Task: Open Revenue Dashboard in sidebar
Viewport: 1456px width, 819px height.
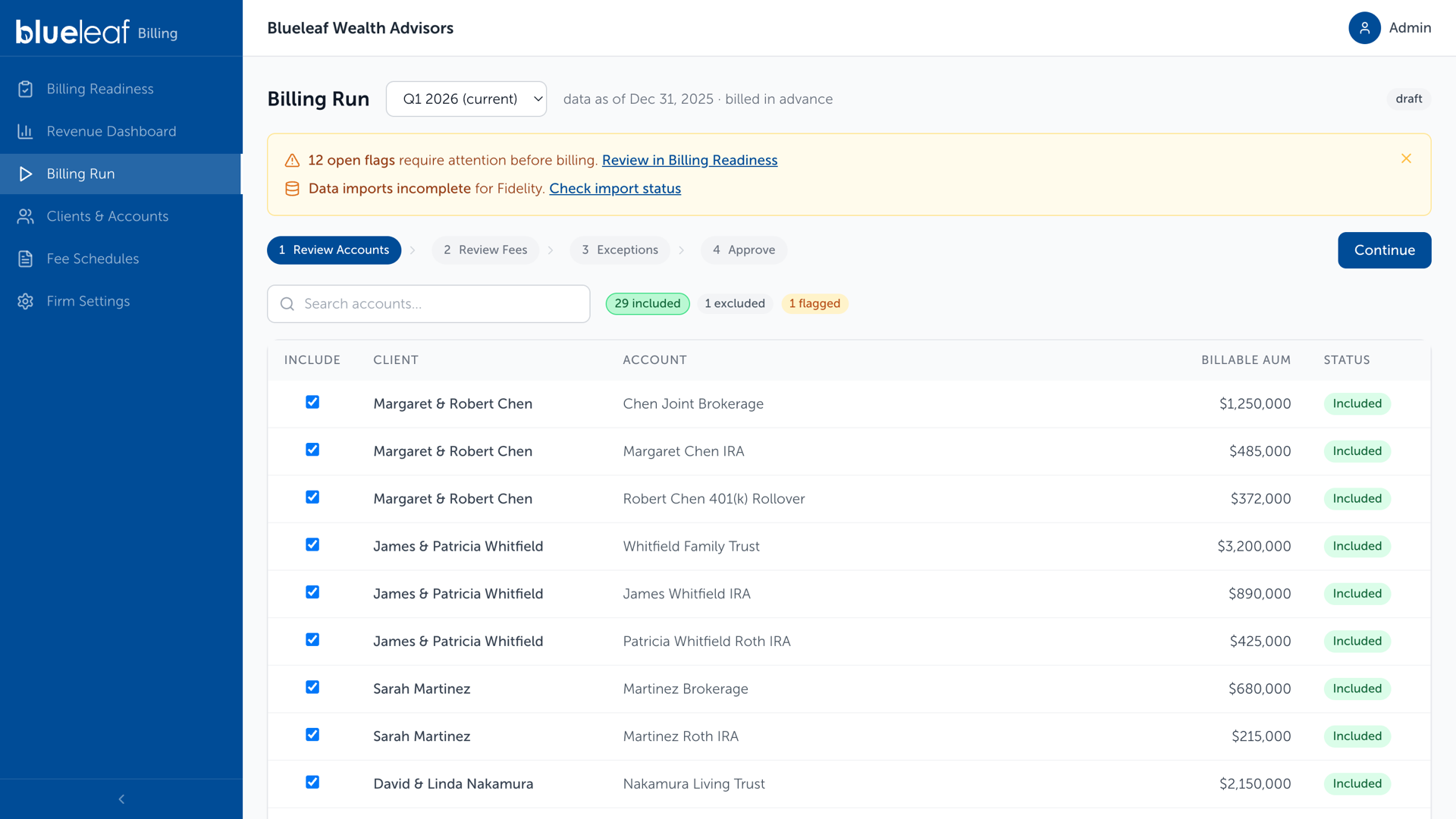Action: click(x=121, y=131)
